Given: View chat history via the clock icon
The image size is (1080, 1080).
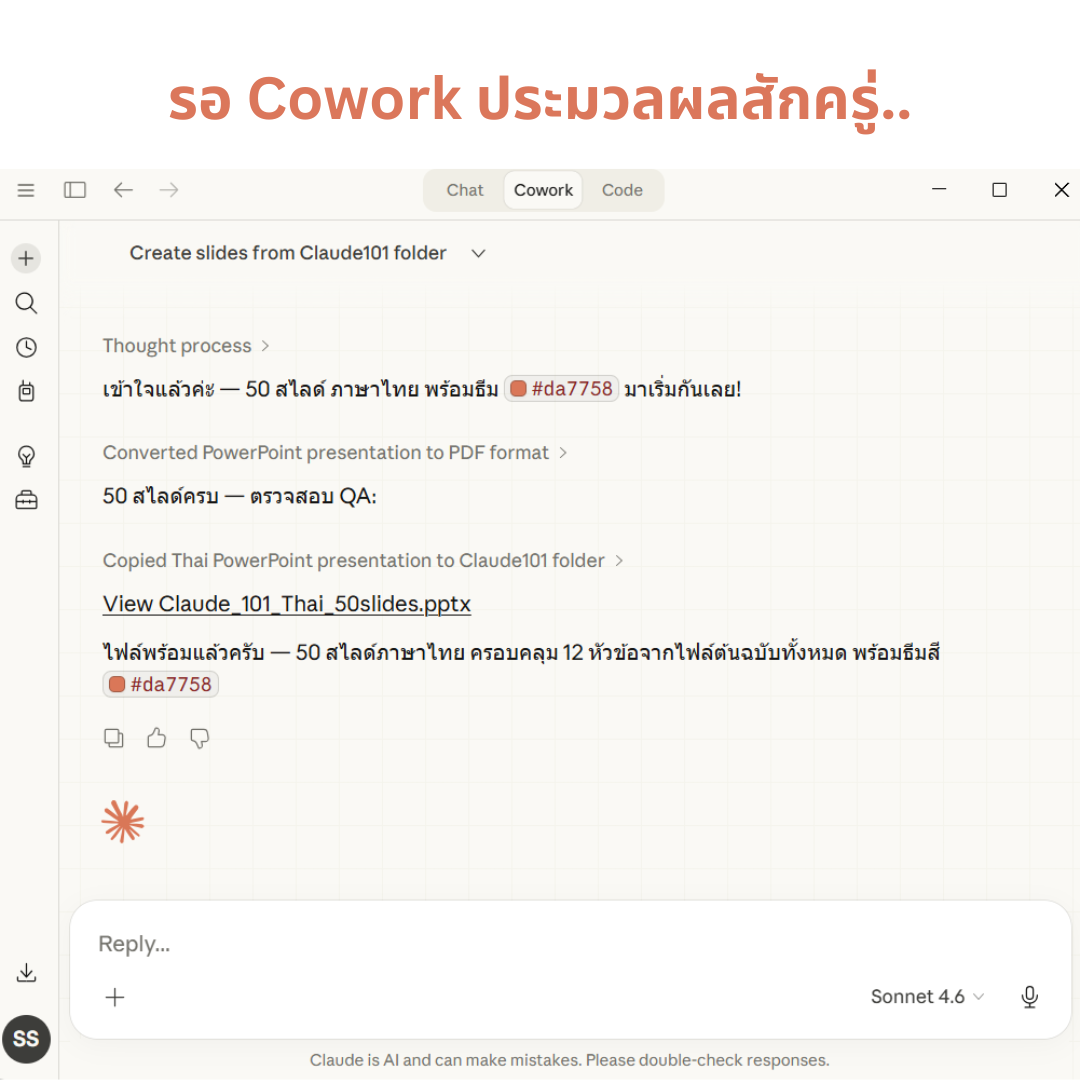Looking at the screenshot, I should click(x=26, y=347).
